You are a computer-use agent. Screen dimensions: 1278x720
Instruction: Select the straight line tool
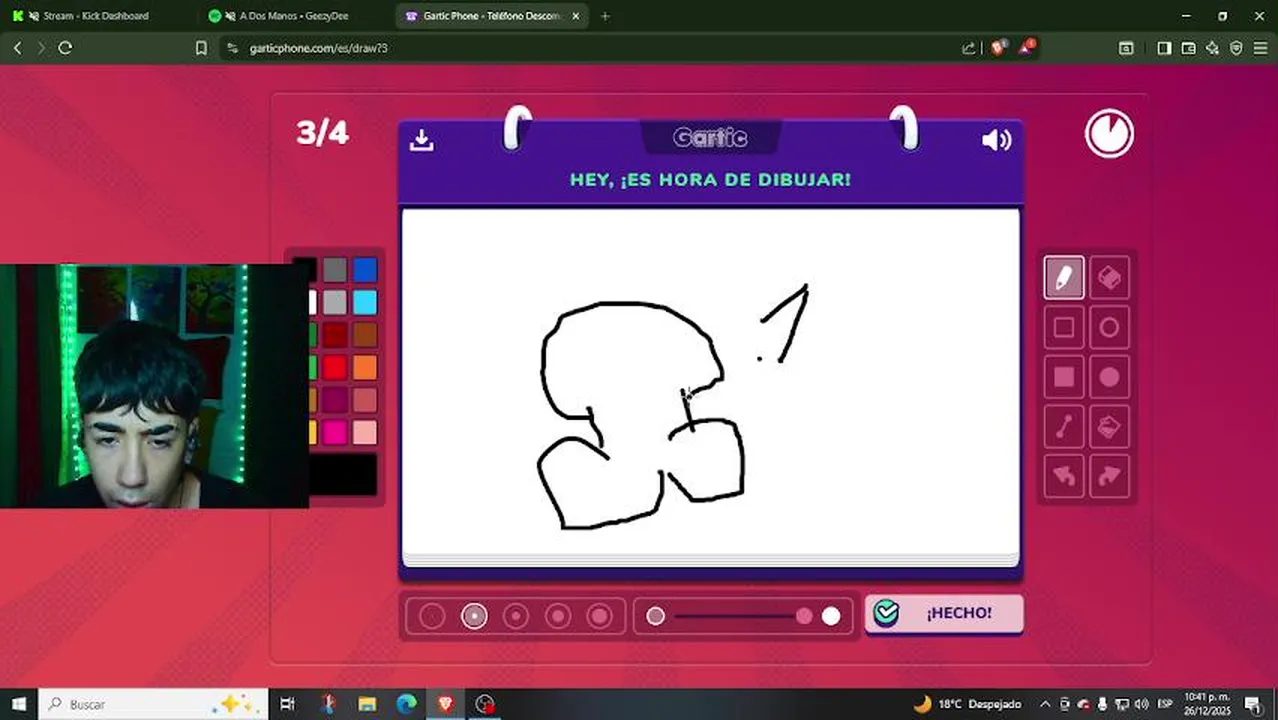1064,427
